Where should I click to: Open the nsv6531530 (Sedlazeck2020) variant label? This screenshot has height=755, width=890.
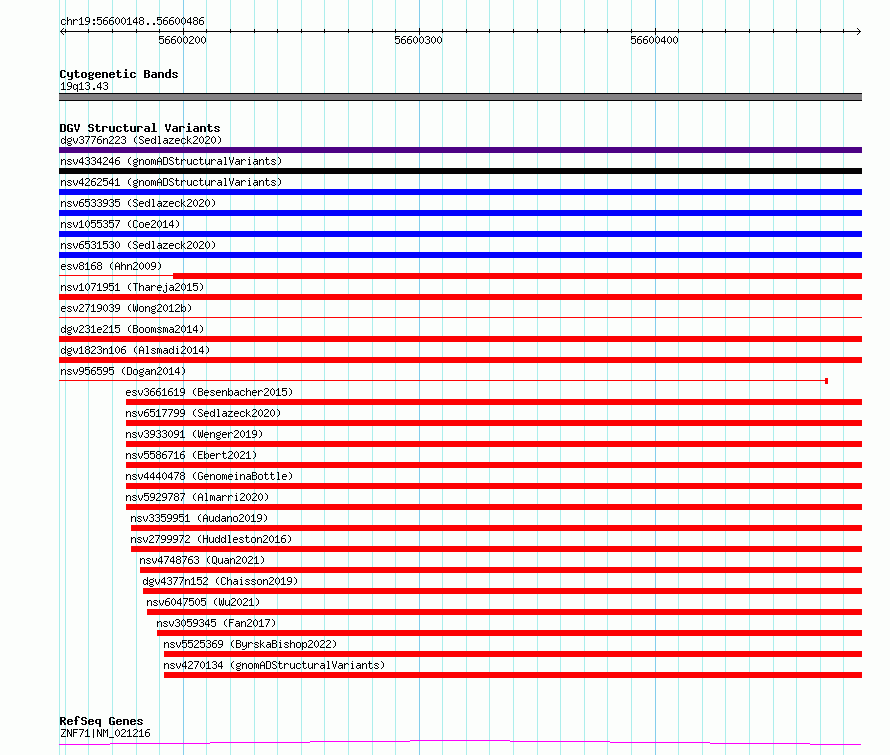pos(138,245)
